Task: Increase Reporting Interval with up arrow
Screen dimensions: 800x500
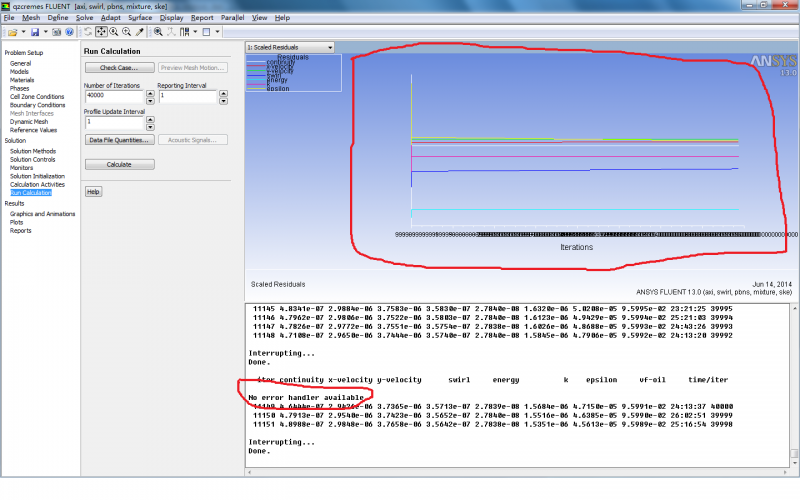Action: tap(223, 93)
